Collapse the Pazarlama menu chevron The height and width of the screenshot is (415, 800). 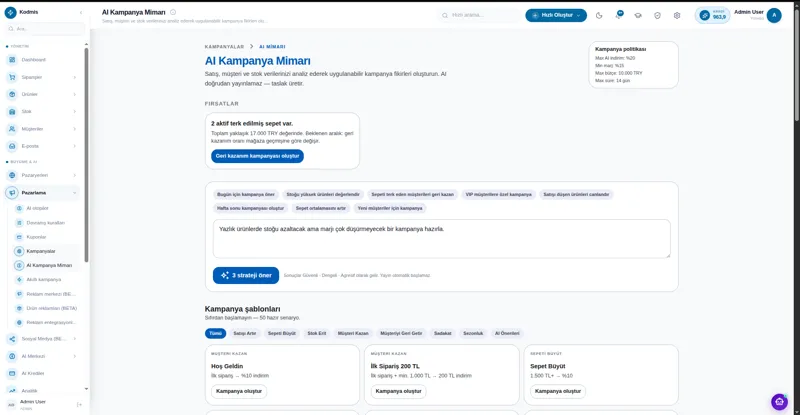pos(74,193)
